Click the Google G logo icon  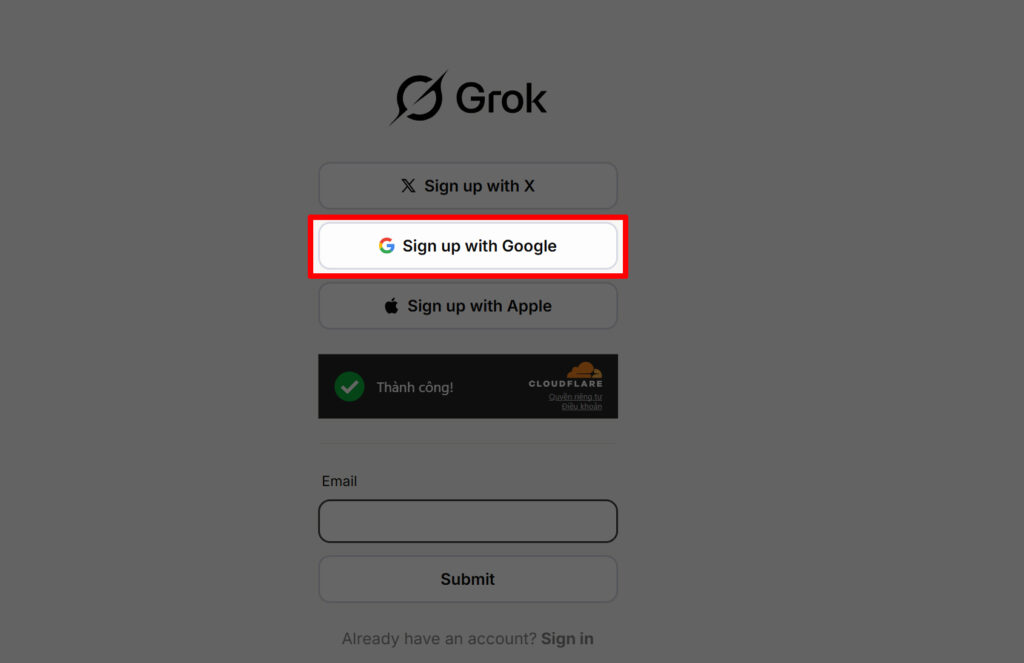click(387, 246)
